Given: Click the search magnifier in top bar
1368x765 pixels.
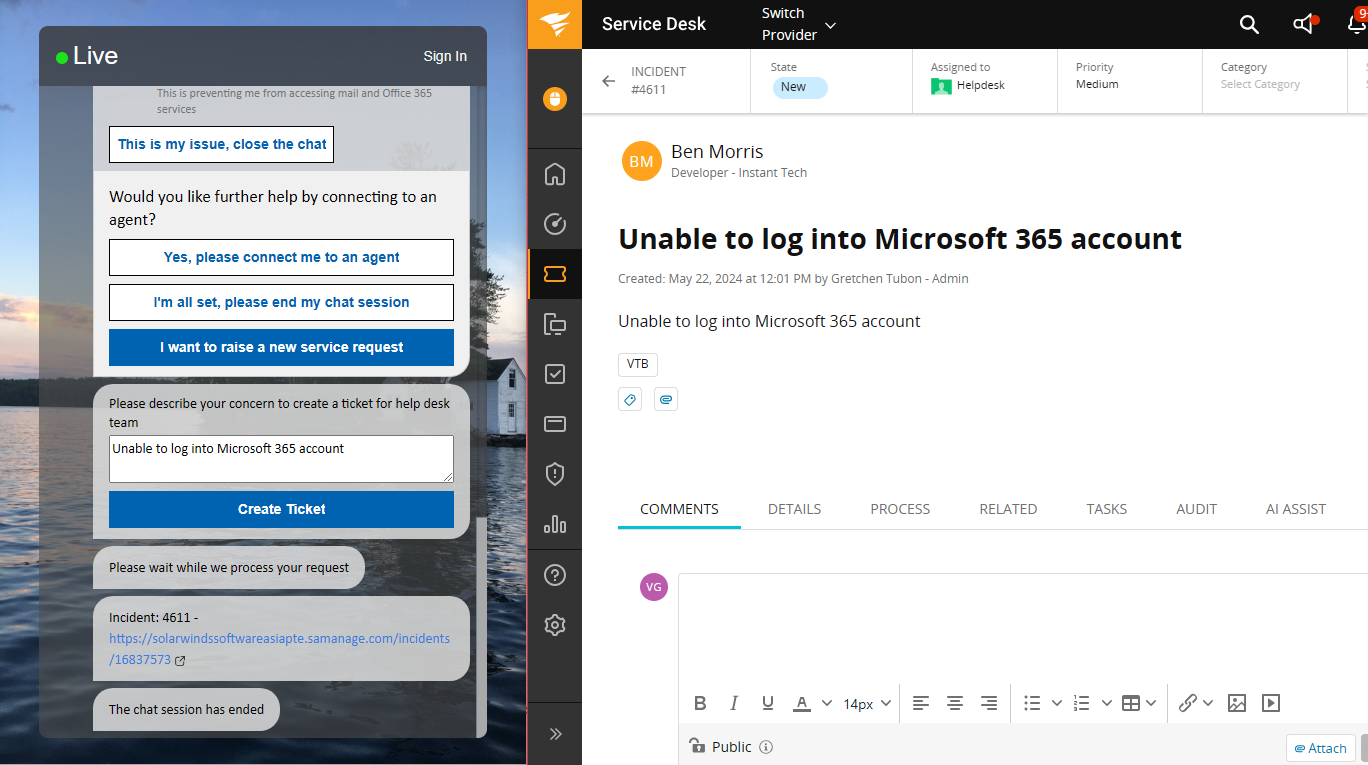Looking at the screenshot, I should [x=1249, y=24].
